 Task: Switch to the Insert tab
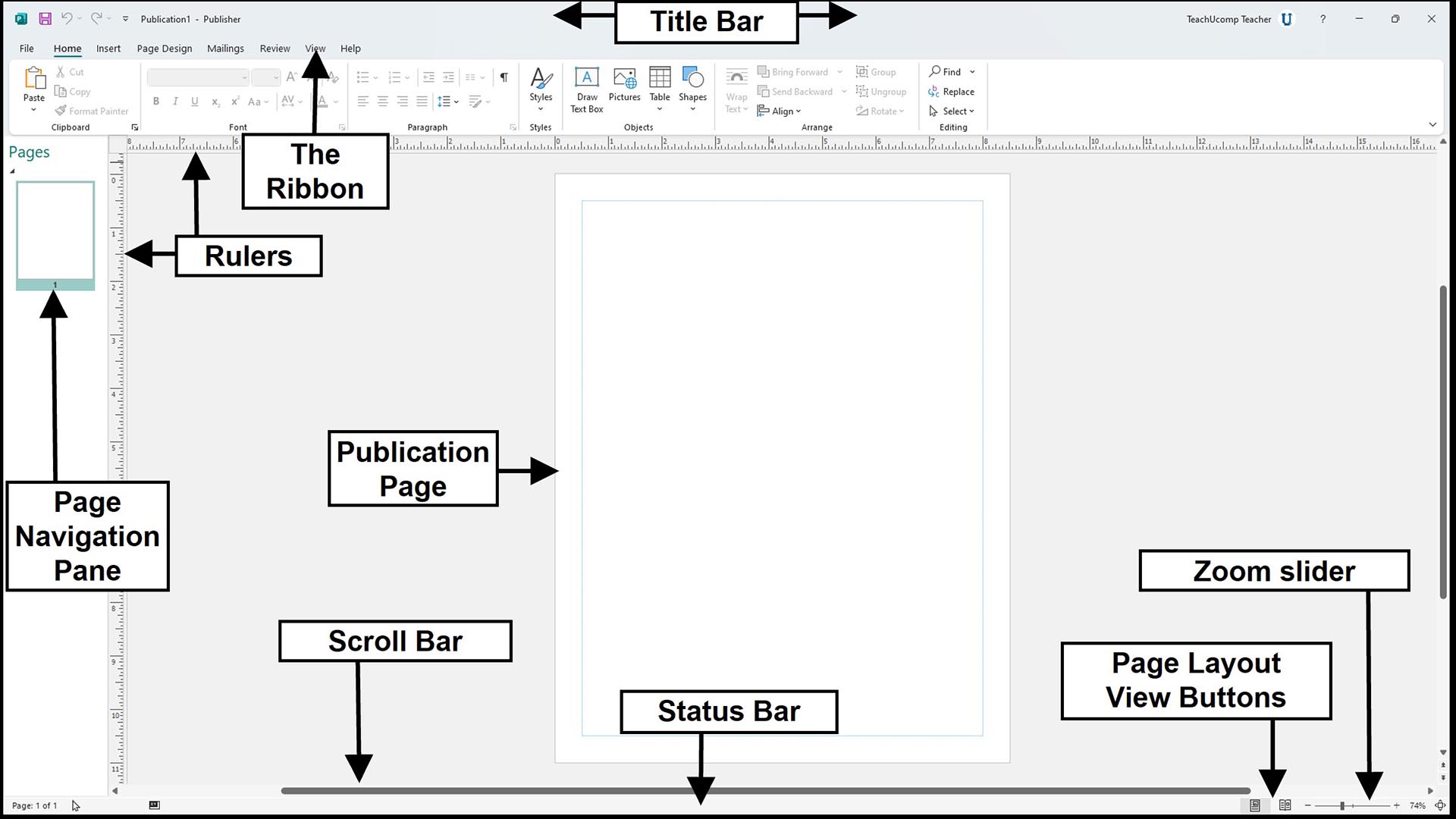point(108,49)
